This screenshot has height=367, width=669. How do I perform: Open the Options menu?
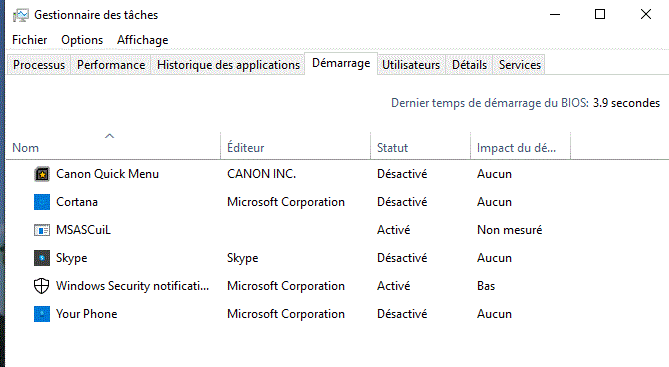pyautogui.click(x=82, y=40)
